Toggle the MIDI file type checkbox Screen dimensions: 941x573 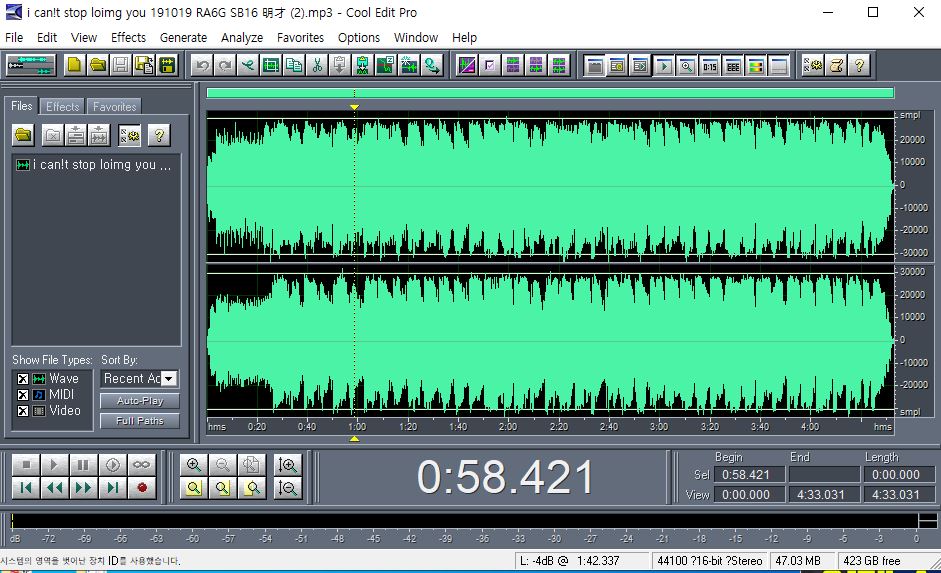[x=22, y=395]
